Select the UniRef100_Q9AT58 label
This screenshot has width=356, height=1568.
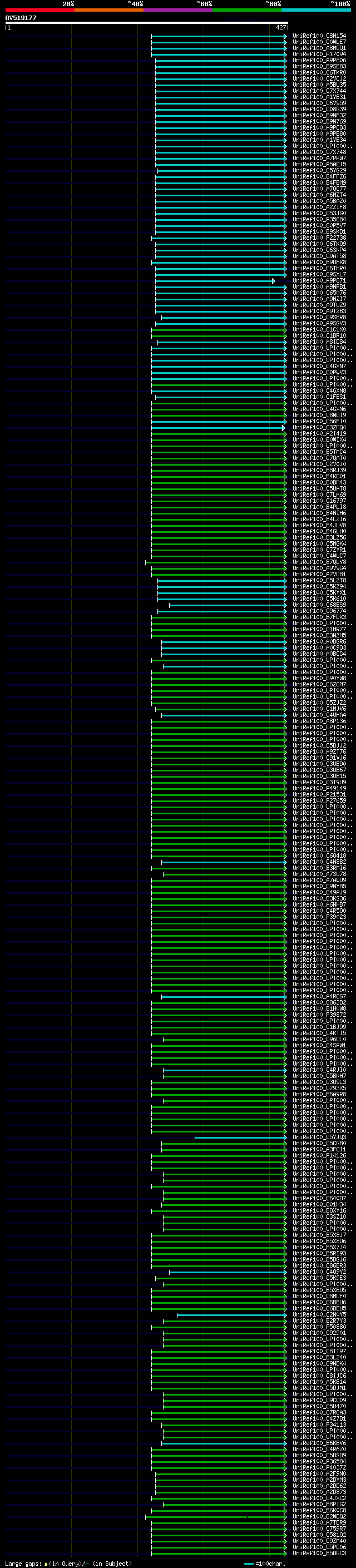tap(319, 256)
